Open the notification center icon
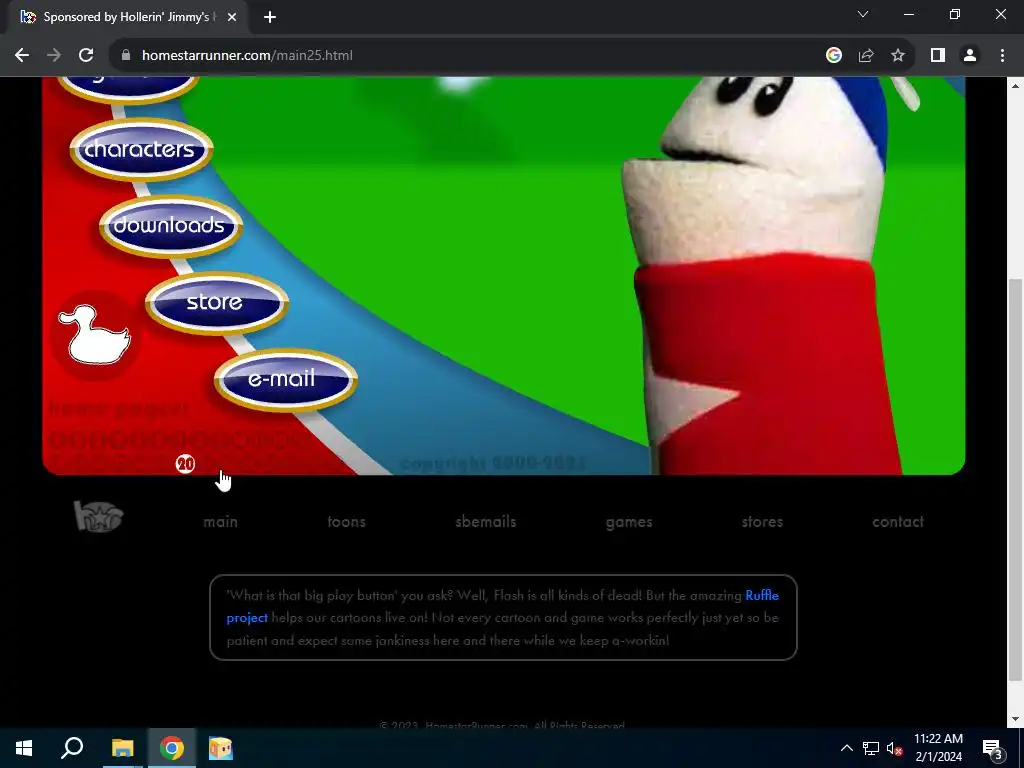Screen dimensions: 1024x768 (992, 748)
